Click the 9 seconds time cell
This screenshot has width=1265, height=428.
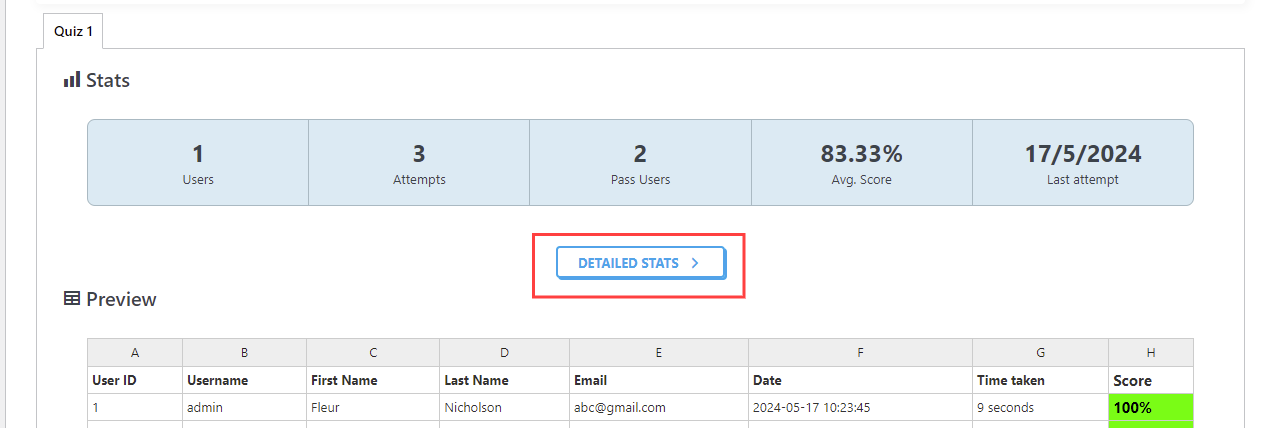[1040, 408]
